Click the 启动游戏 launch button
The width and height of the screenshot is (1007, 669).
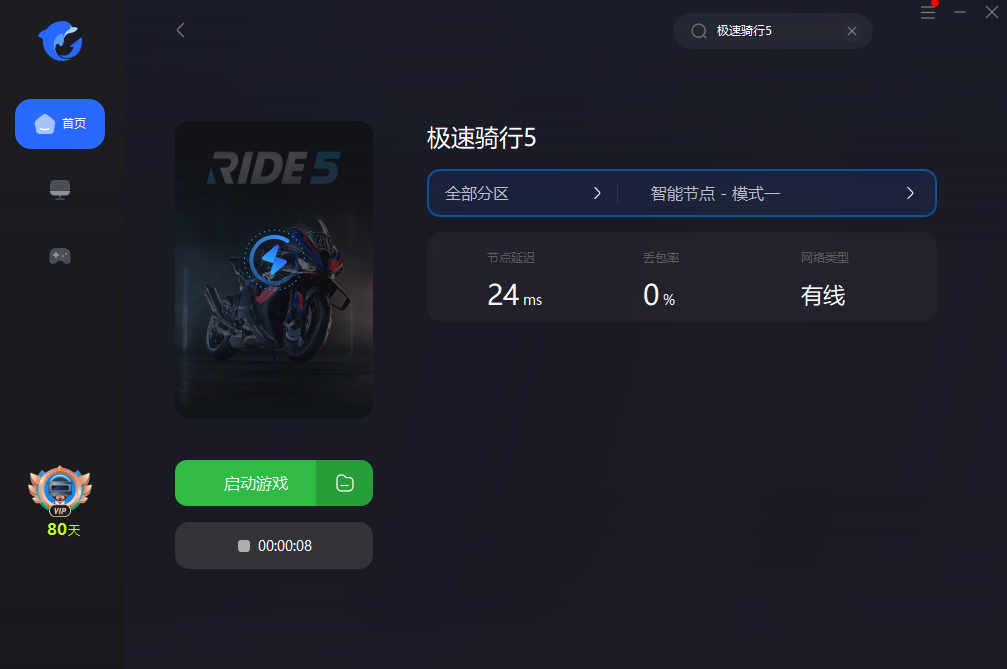tap(245, 483)
